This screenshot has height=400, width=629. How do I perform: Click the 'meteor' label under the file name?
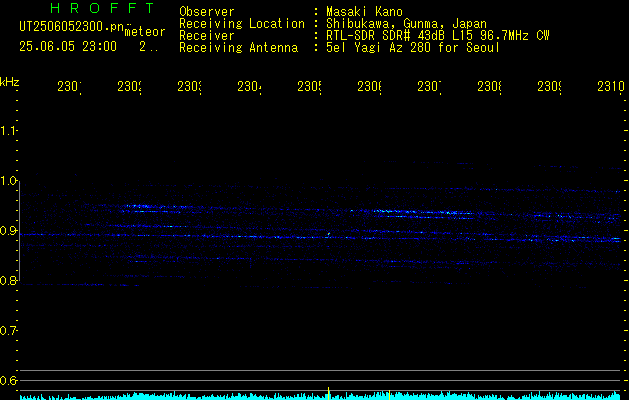click(145, 32)
